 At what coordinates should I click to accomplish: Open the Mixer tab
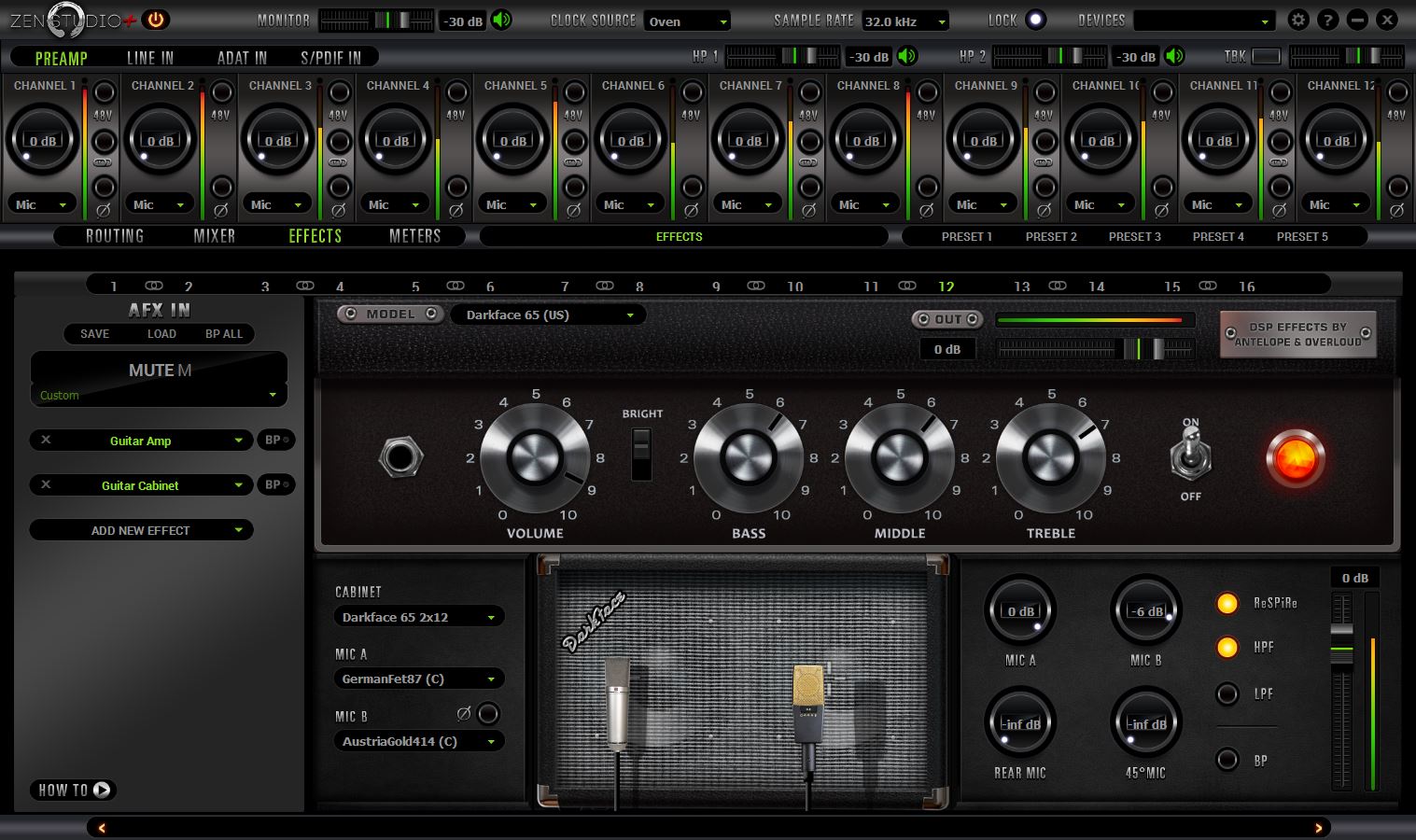click(x=215, y=236)
